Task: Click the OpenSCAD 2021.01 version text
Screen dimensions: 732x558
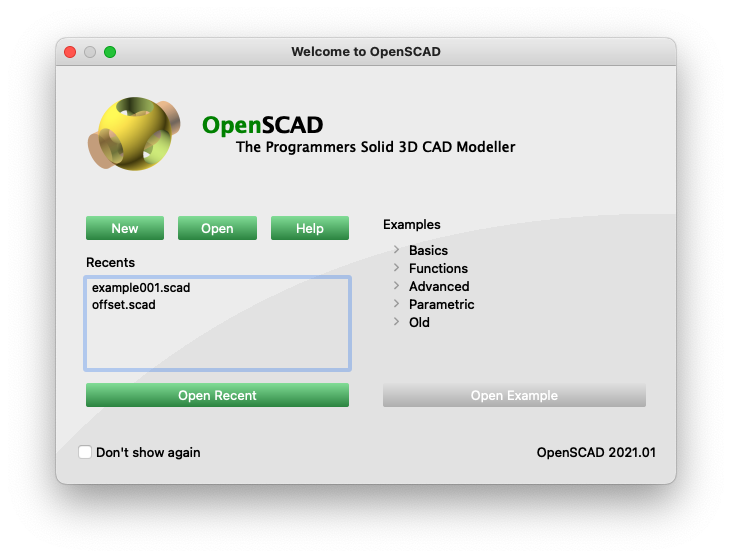Action: 596,452
